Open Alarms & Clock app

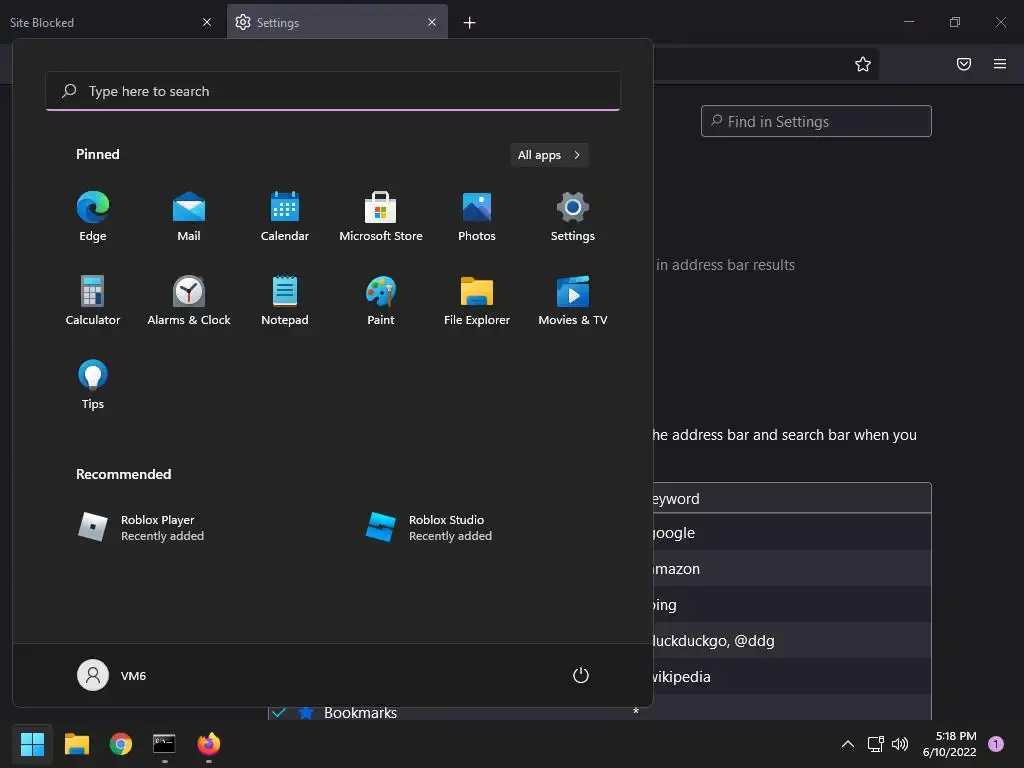coord(189,300)
